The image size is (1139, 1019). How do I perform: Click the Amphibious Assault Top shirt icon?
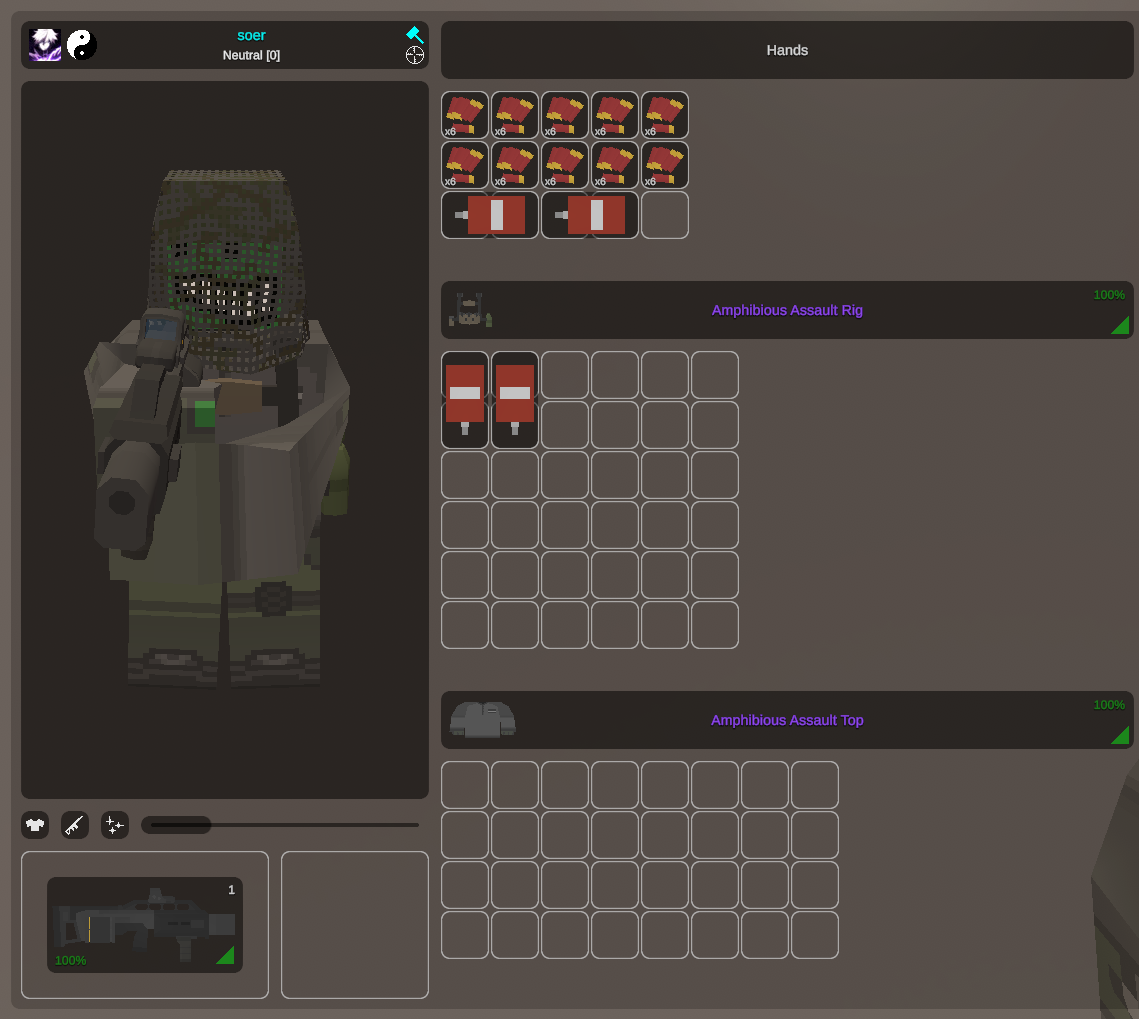[x=482, y=720]
